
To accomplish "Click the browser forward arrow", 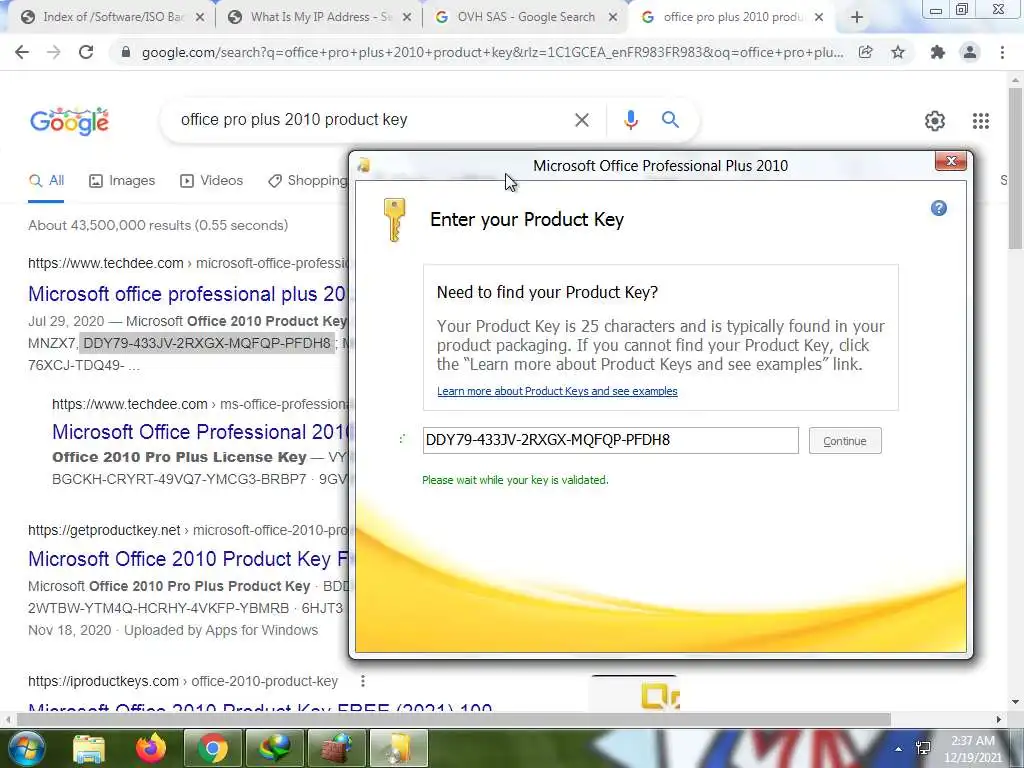I will click(x=54, y=52).
